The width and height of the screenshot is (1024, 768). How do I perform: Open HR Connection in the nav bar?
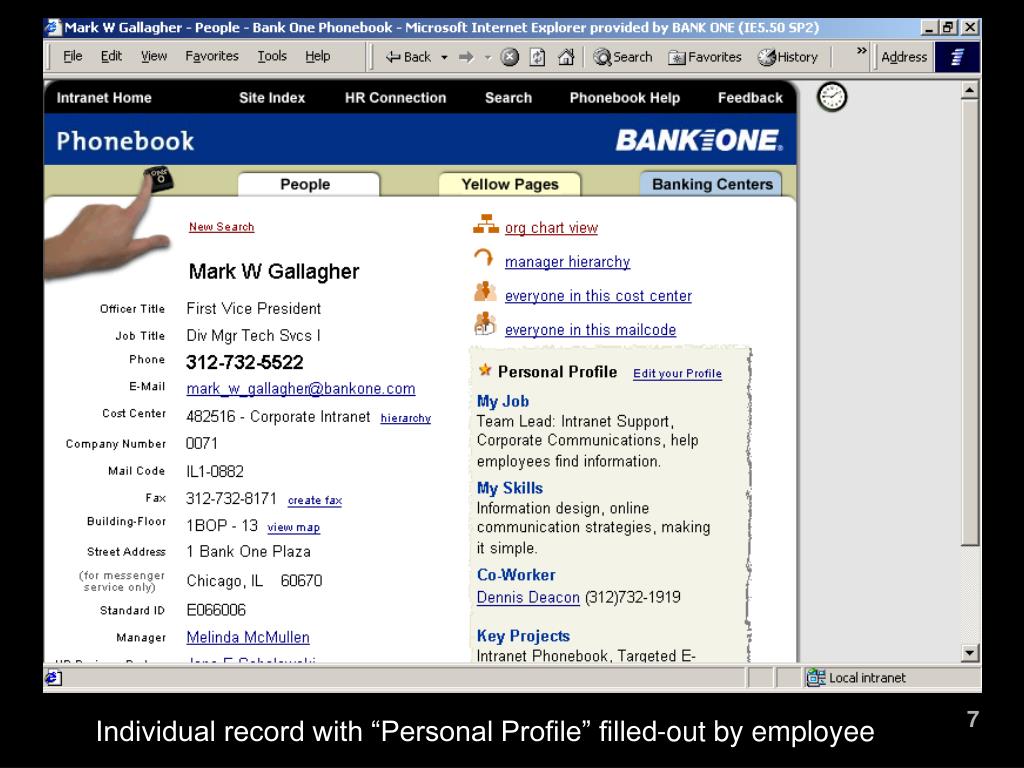[x=395, y=98]
